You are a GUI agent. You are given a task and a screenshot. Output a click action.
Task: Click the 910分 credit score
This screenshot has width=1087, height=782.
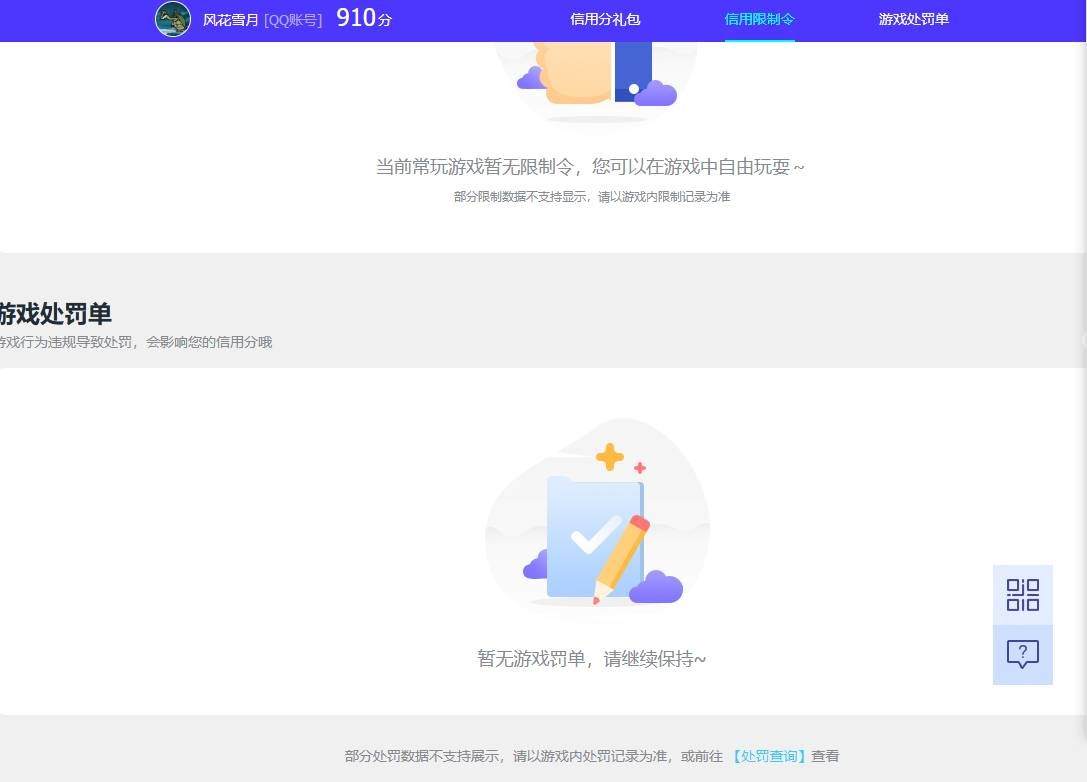pos(364,18)
